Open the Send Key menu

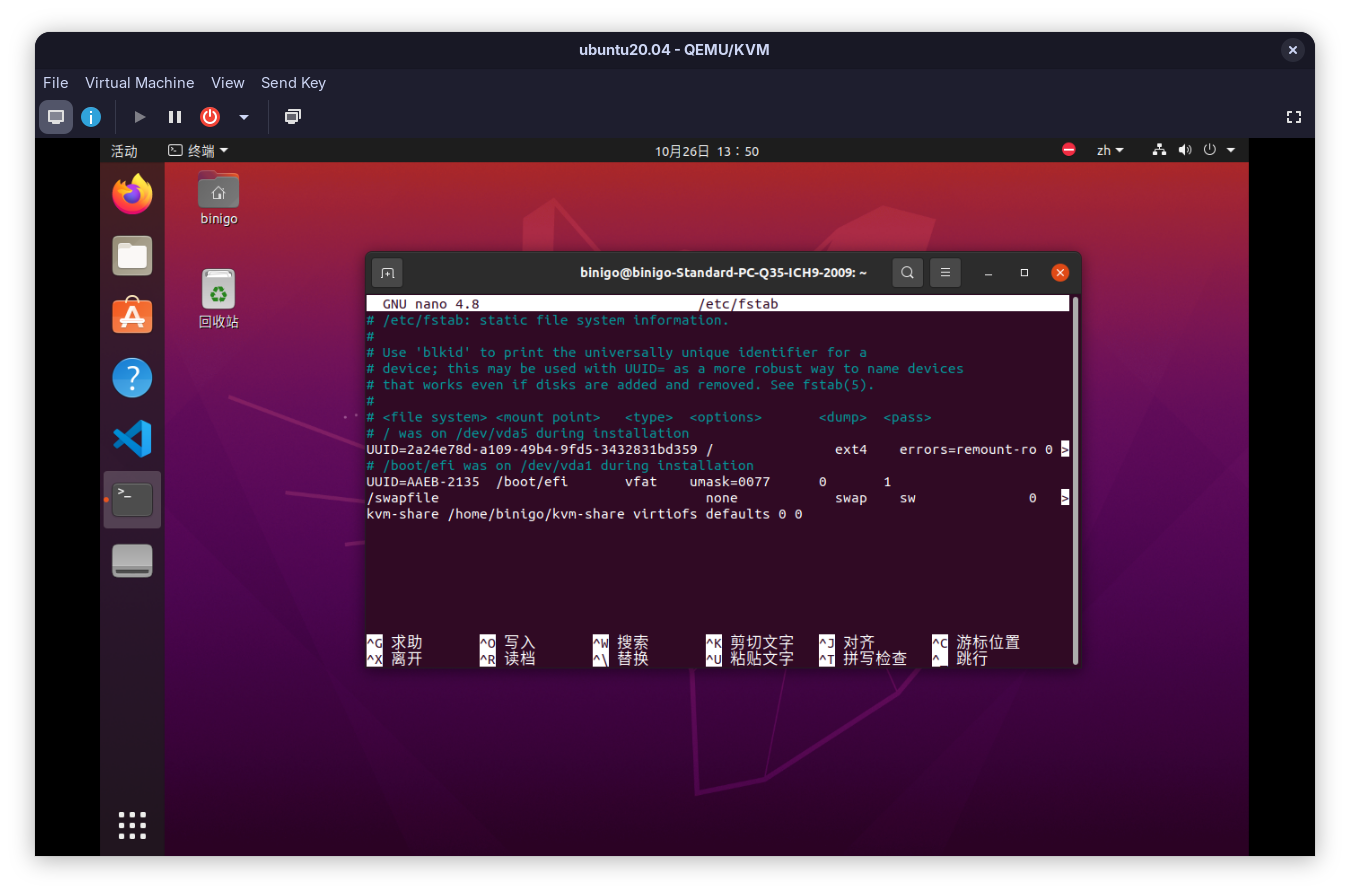pyautogui.click(x=293, y=83)
